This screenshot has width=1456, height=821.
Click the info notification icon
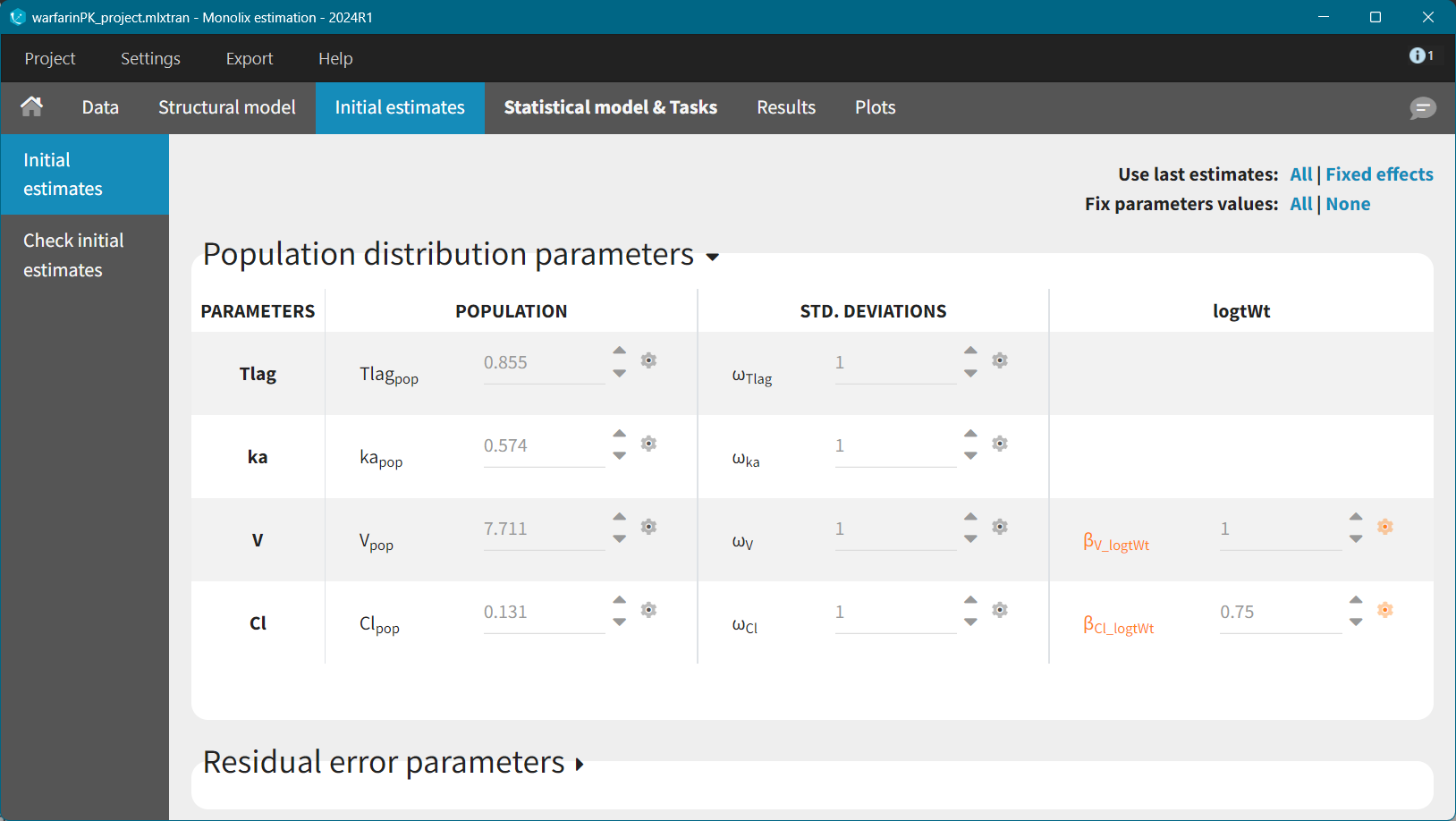tap(1418, 55)
